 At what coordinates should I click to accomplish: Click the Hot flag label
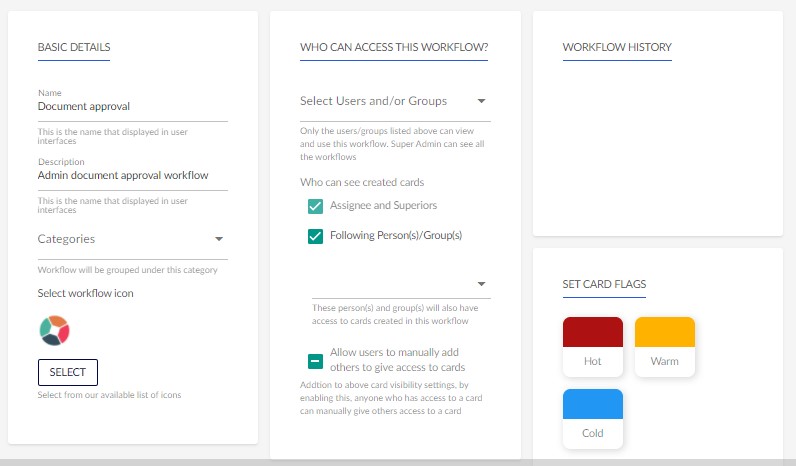pyautogui.click(x=592, y=361)
